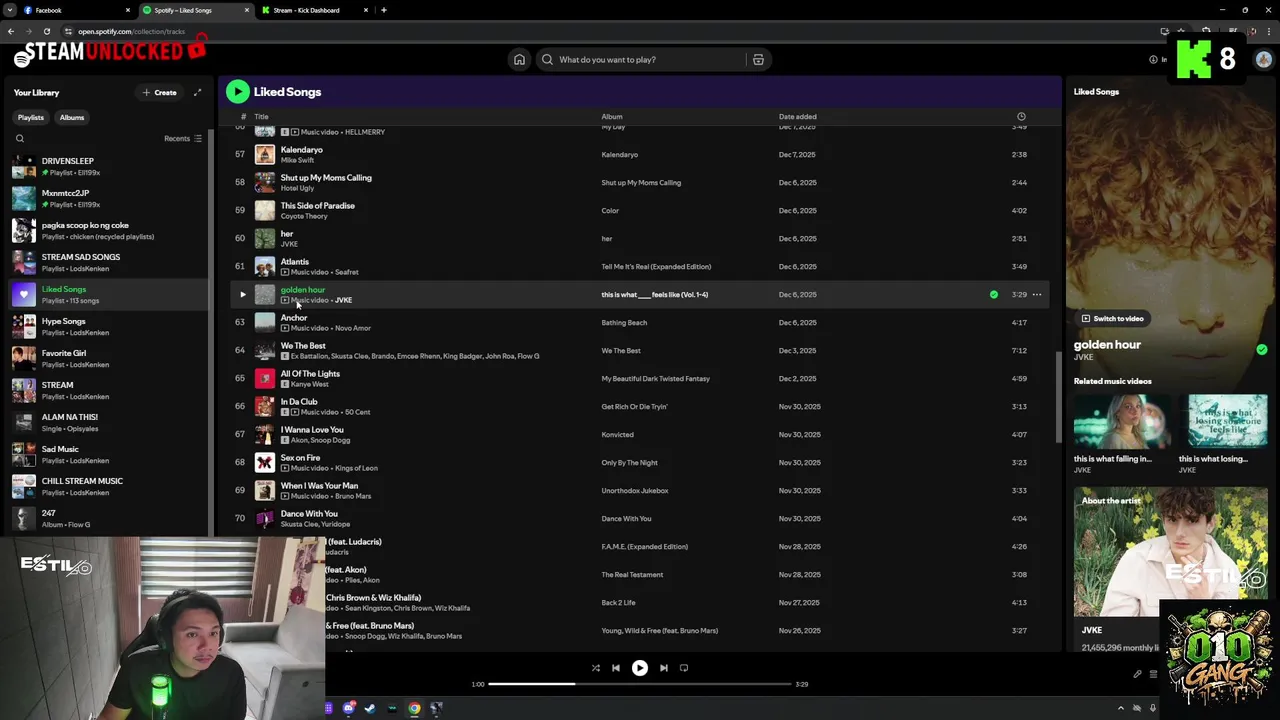
Task: Expand Your Library with the arrows icon
Action: (197, 93)
